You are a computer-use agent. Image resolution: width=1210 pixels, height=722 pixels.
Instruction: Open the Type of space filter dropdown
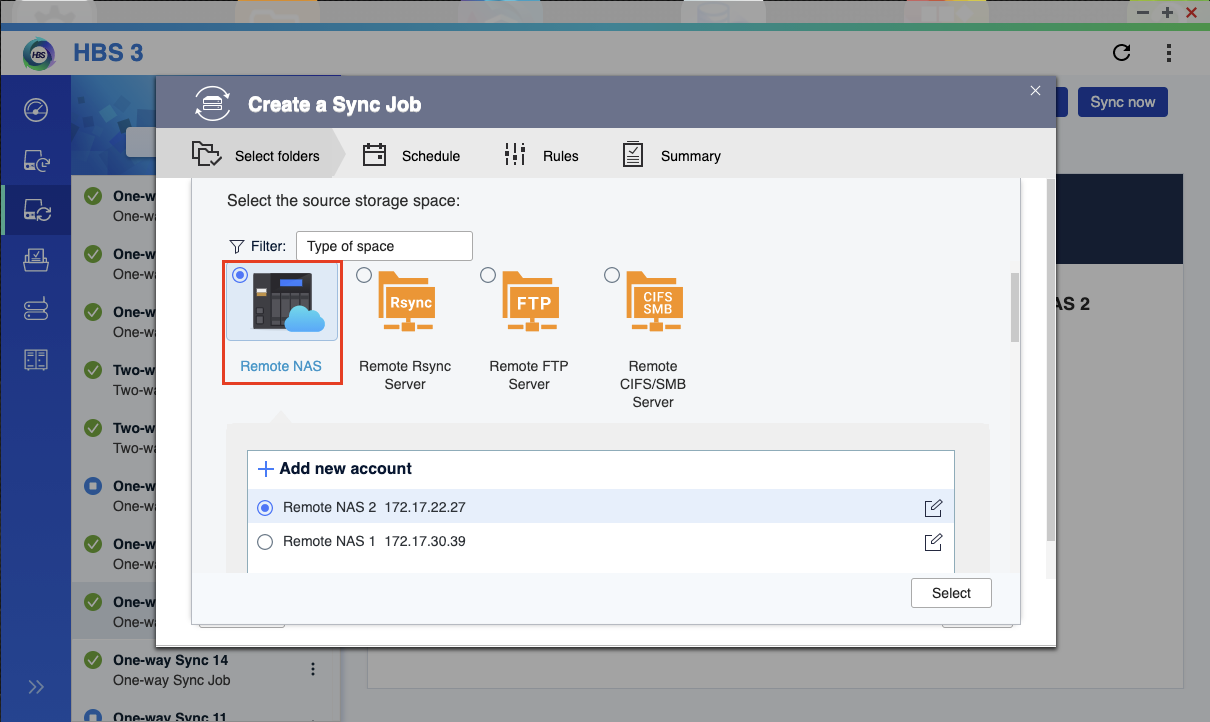[384, 246]
